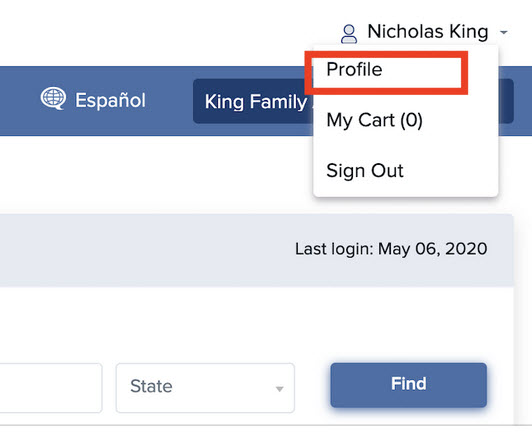Click the globe language icon
This screenshot has height=435, width=532.
tap(53, 98)
